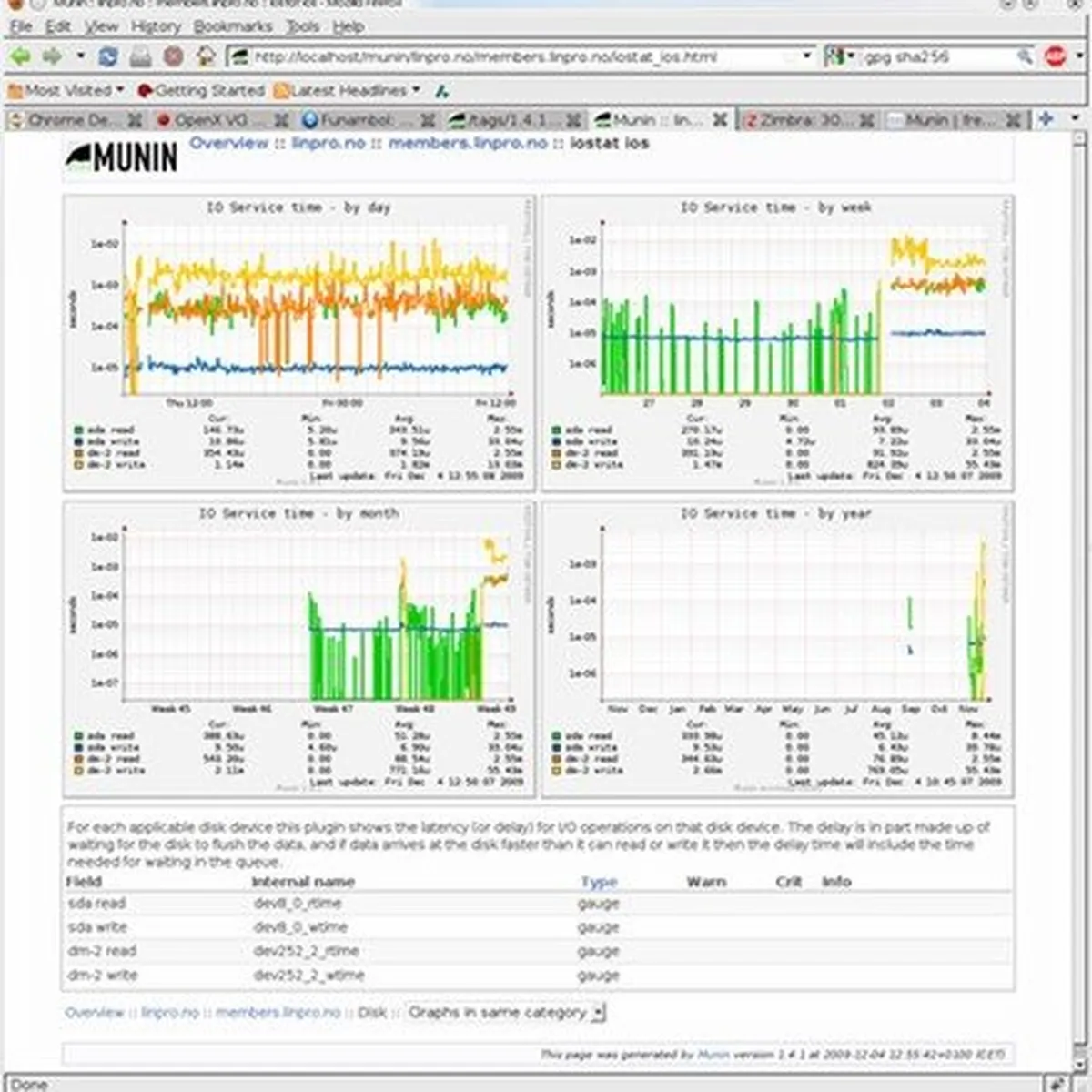Print the page with the printer icon

pyautogui.click(x=140, y=56)
